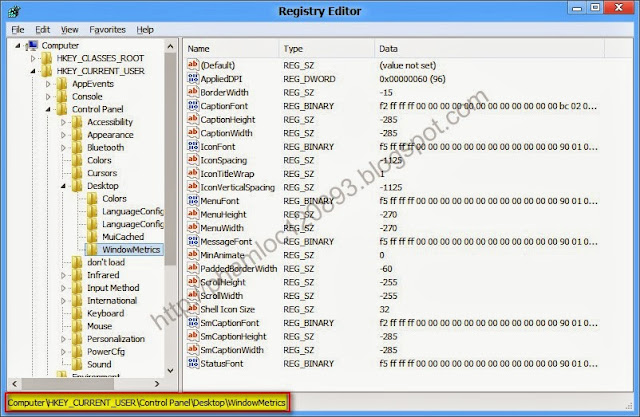
Task: Expand the Personalization key
Action: click(x=63, y=339)
